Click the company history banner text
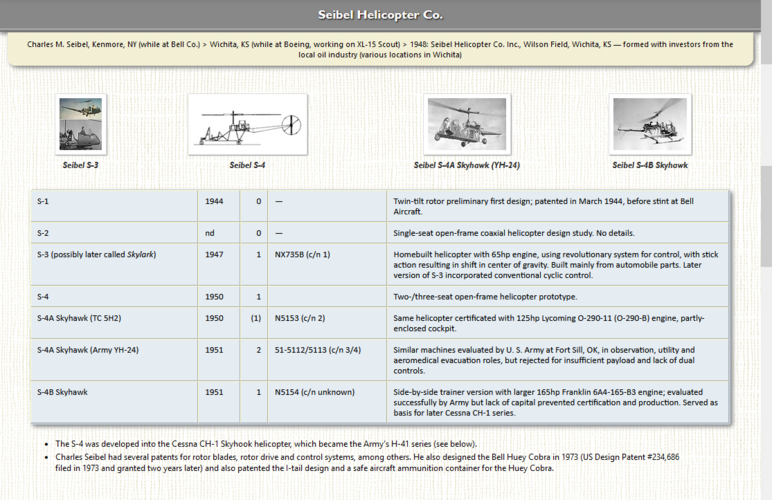The width and height of the screenshot is (772, 500). coord(380,49)
